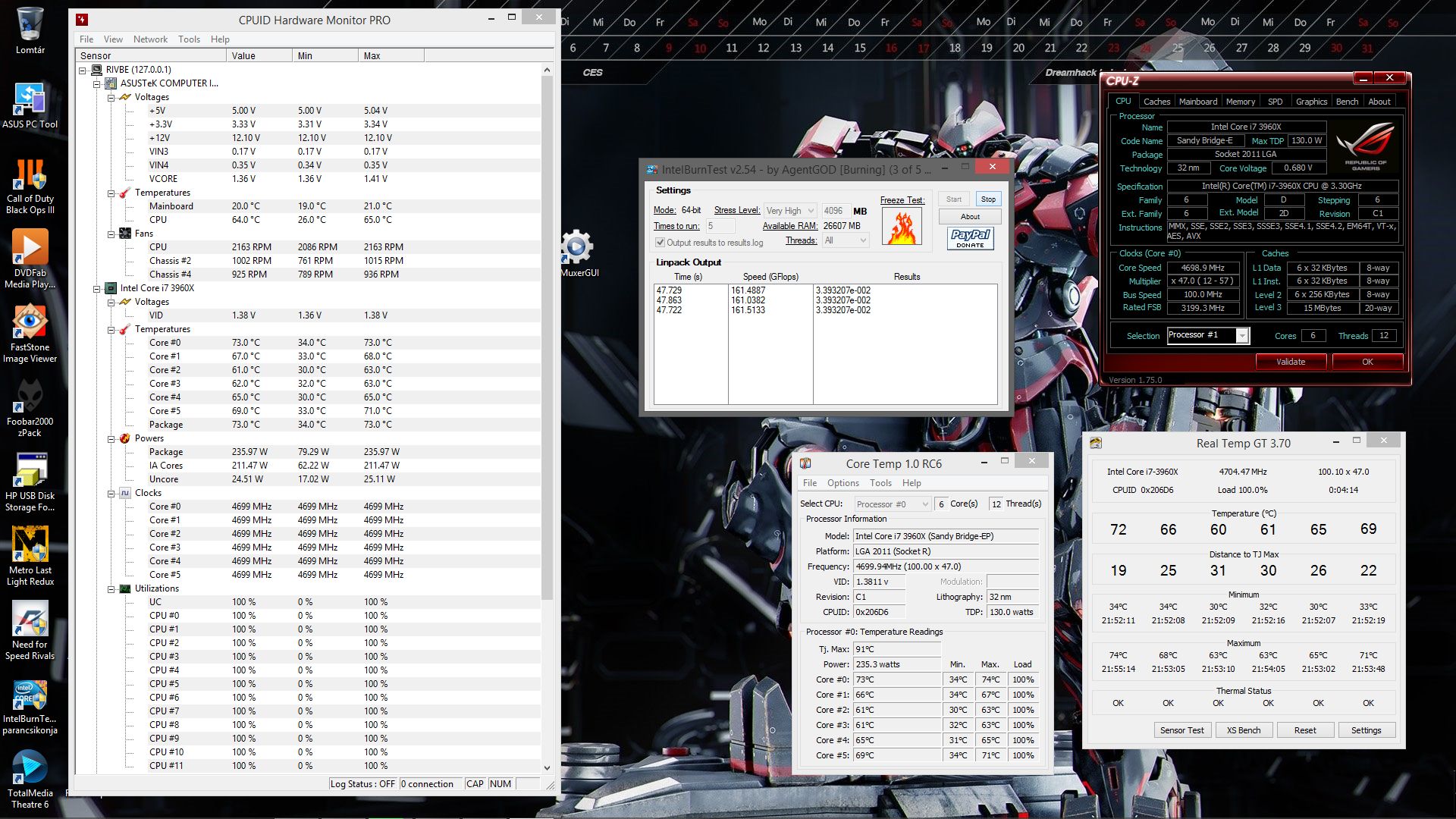1456x819 pixels.
Task: Open the File menu in Core Temp
Action: (x=809, y=483)
